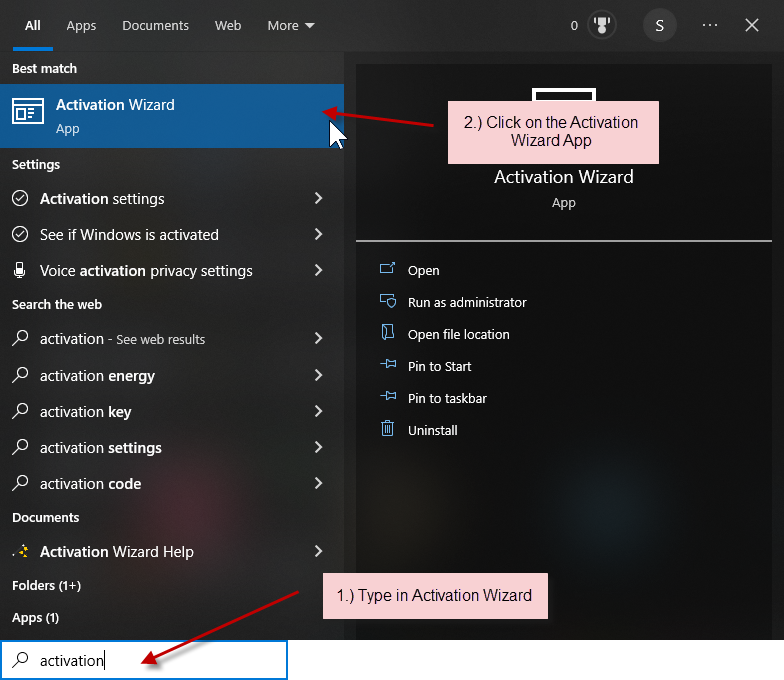Click the Run as administrator shield icon
The width and height of the screenshot is (784, 680).
[x=388, y=301]
